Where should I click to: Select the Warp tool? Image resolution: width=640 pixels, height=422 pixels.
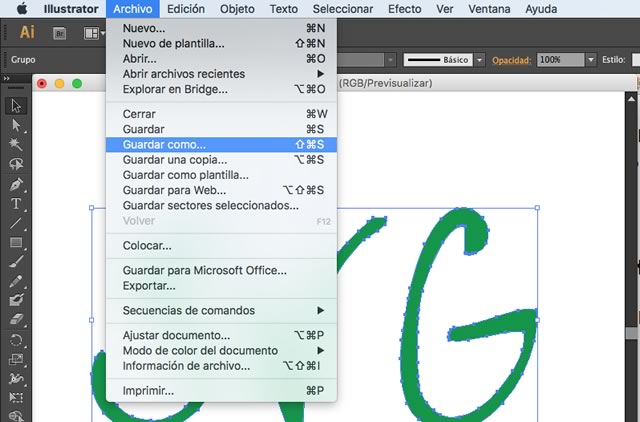tap(16, 378)
